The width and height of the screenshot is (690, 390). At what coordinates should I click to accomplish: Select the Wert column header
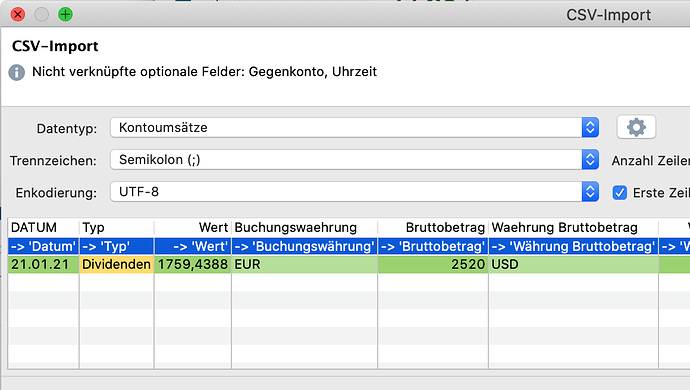coord(193,228)
